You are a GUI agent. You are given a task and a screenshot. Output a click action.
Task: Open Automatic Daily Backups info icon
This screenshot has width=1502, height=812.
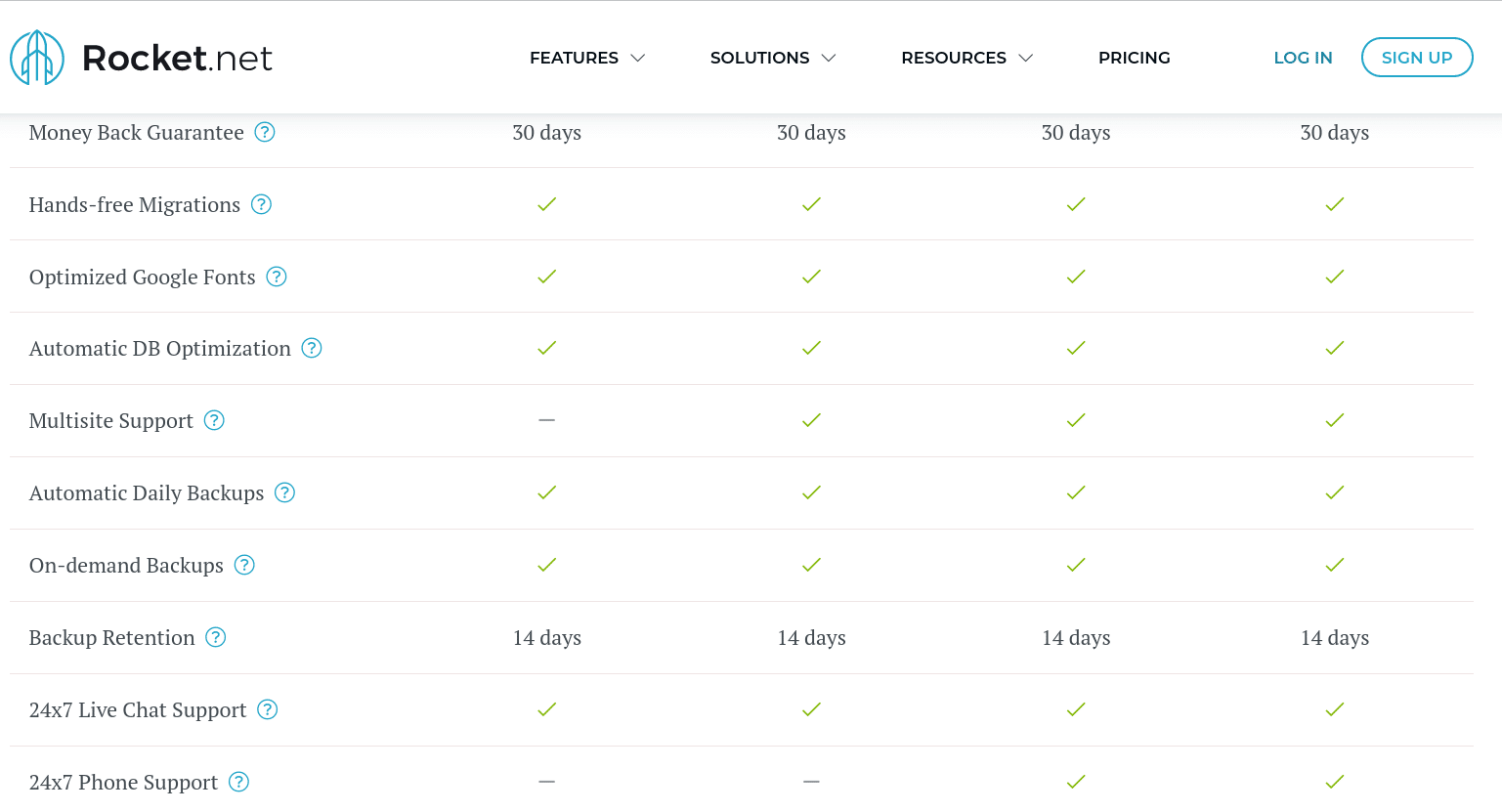(x=284, y=492)
